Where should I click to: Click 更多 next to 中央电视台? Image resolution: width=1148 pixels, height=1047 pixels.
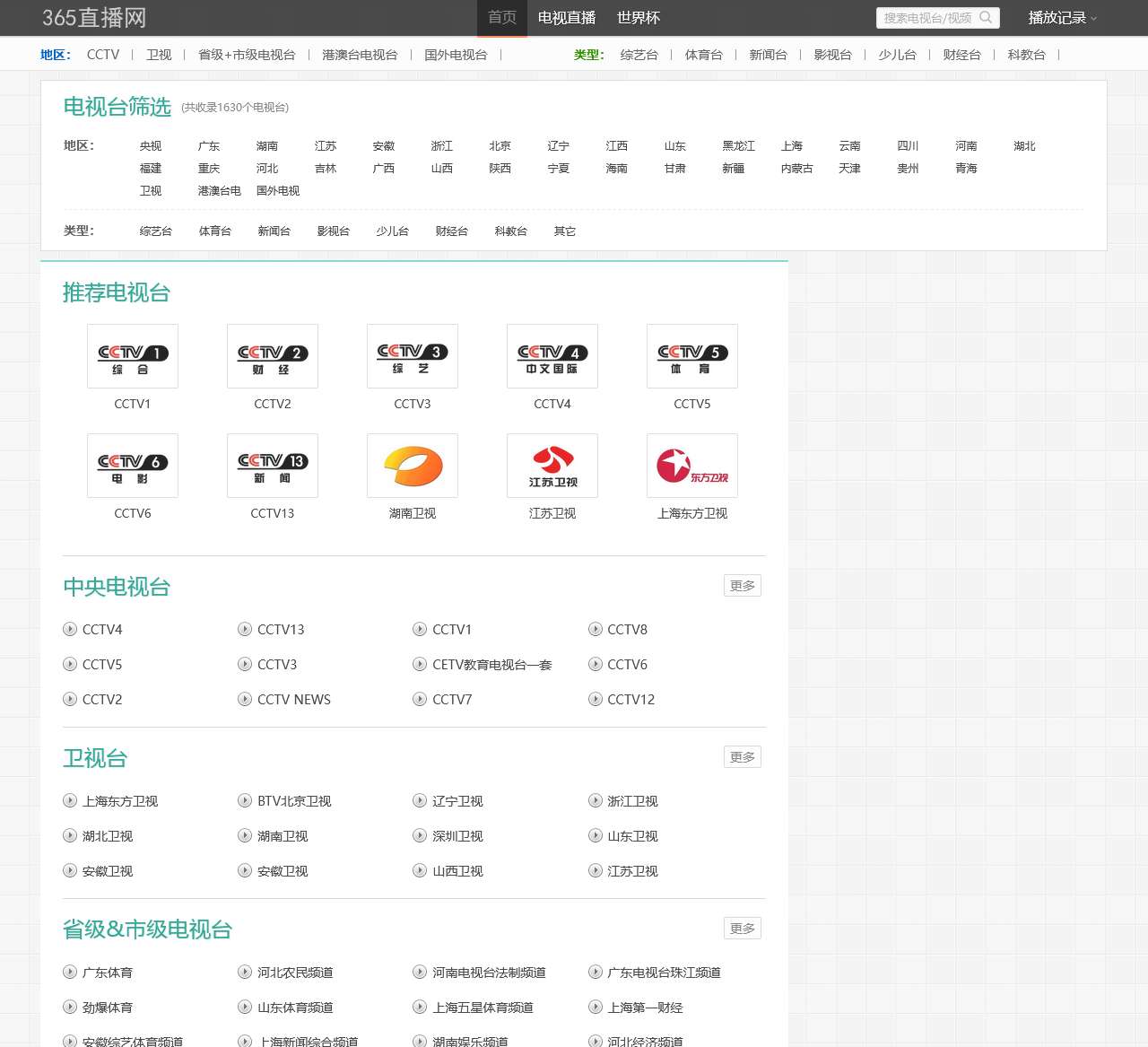[x=742, y=585]
